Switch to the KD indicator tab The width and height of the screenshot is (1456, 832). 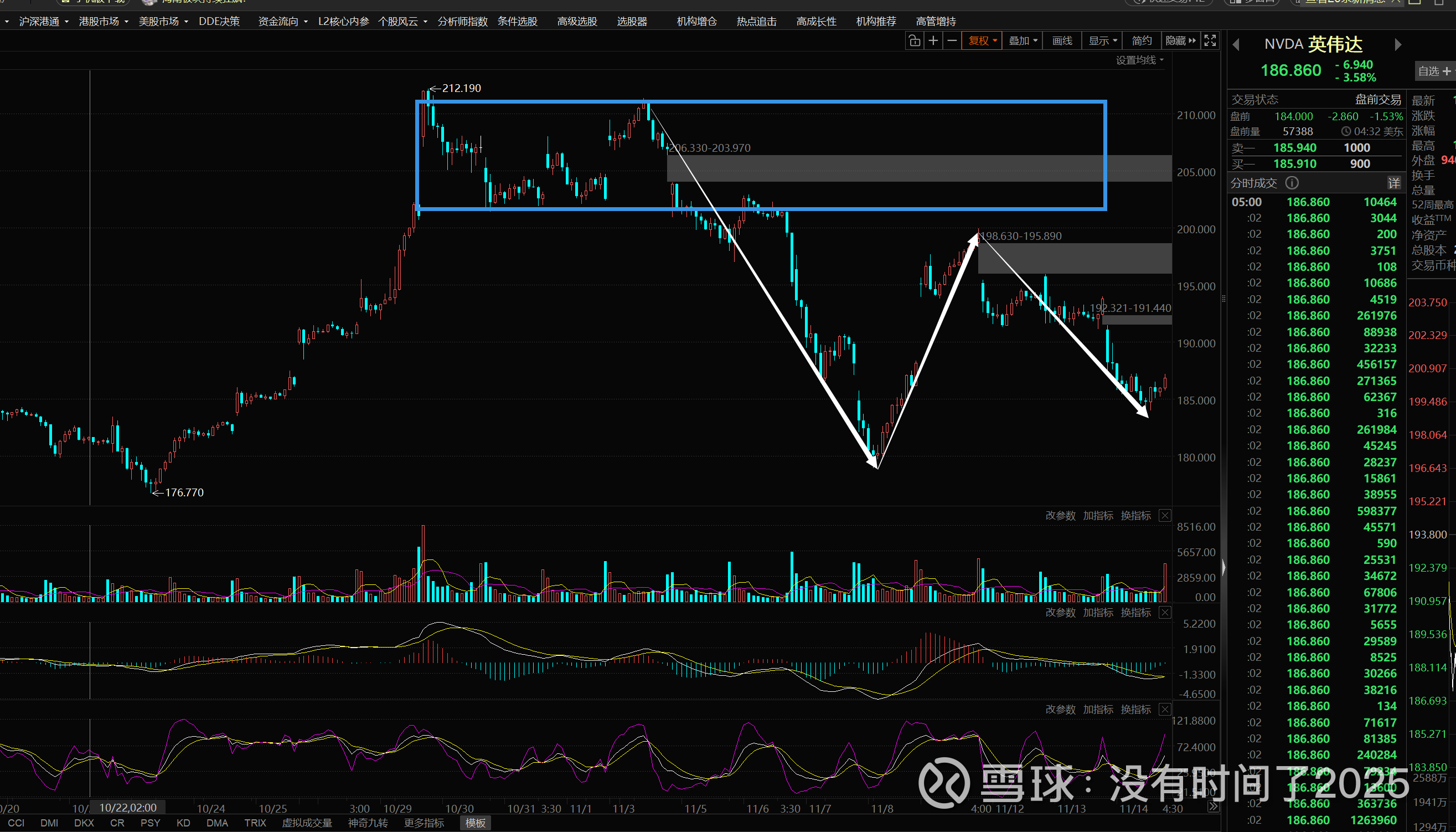pyautogui.click(x=183, y=823)
